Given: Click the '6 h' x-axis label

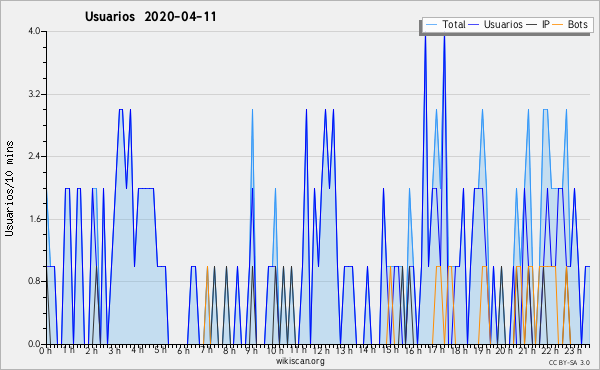Looking at the screenshot, I should tap(183, 350).
